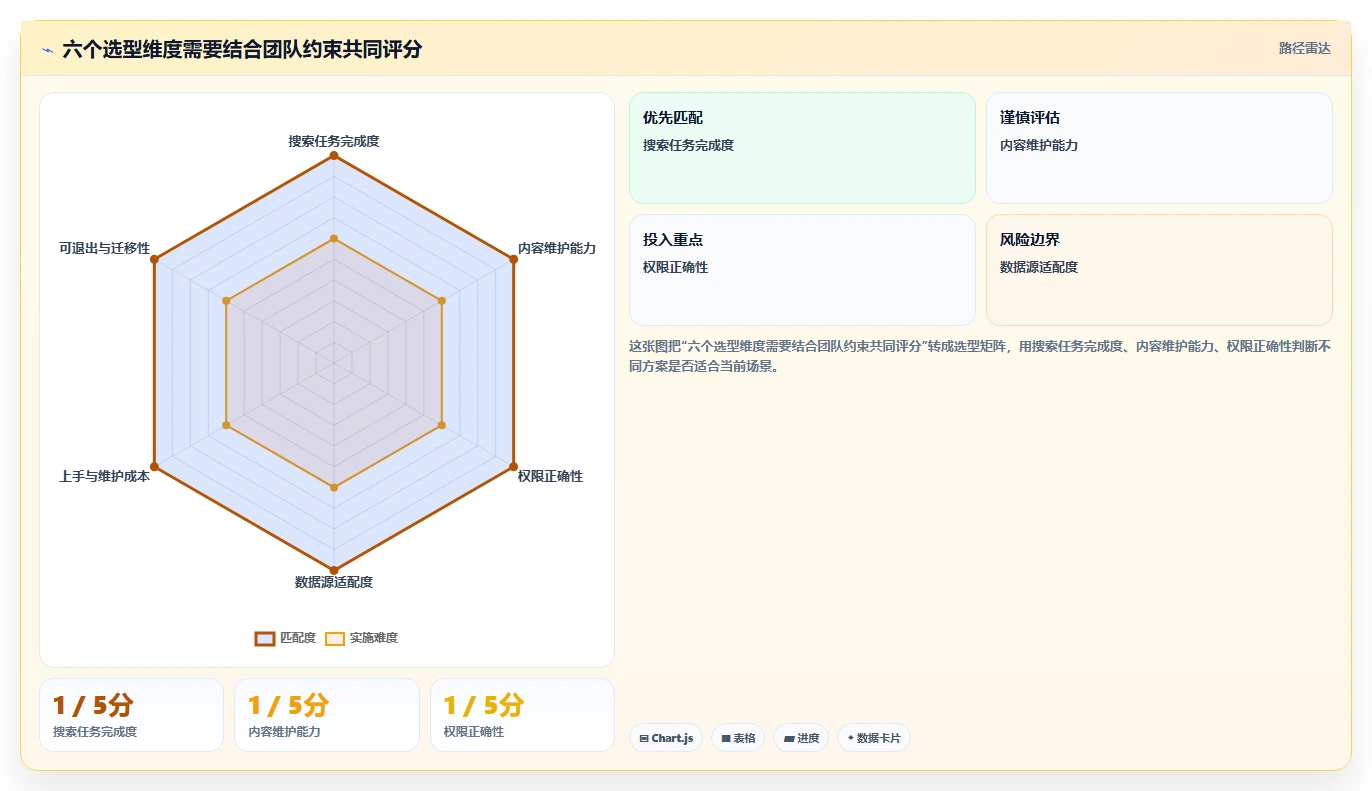Click the 数据卡片 tag pill
Image resolution: width=1372 pixels, height=791 pixels.
pos(874,738)
